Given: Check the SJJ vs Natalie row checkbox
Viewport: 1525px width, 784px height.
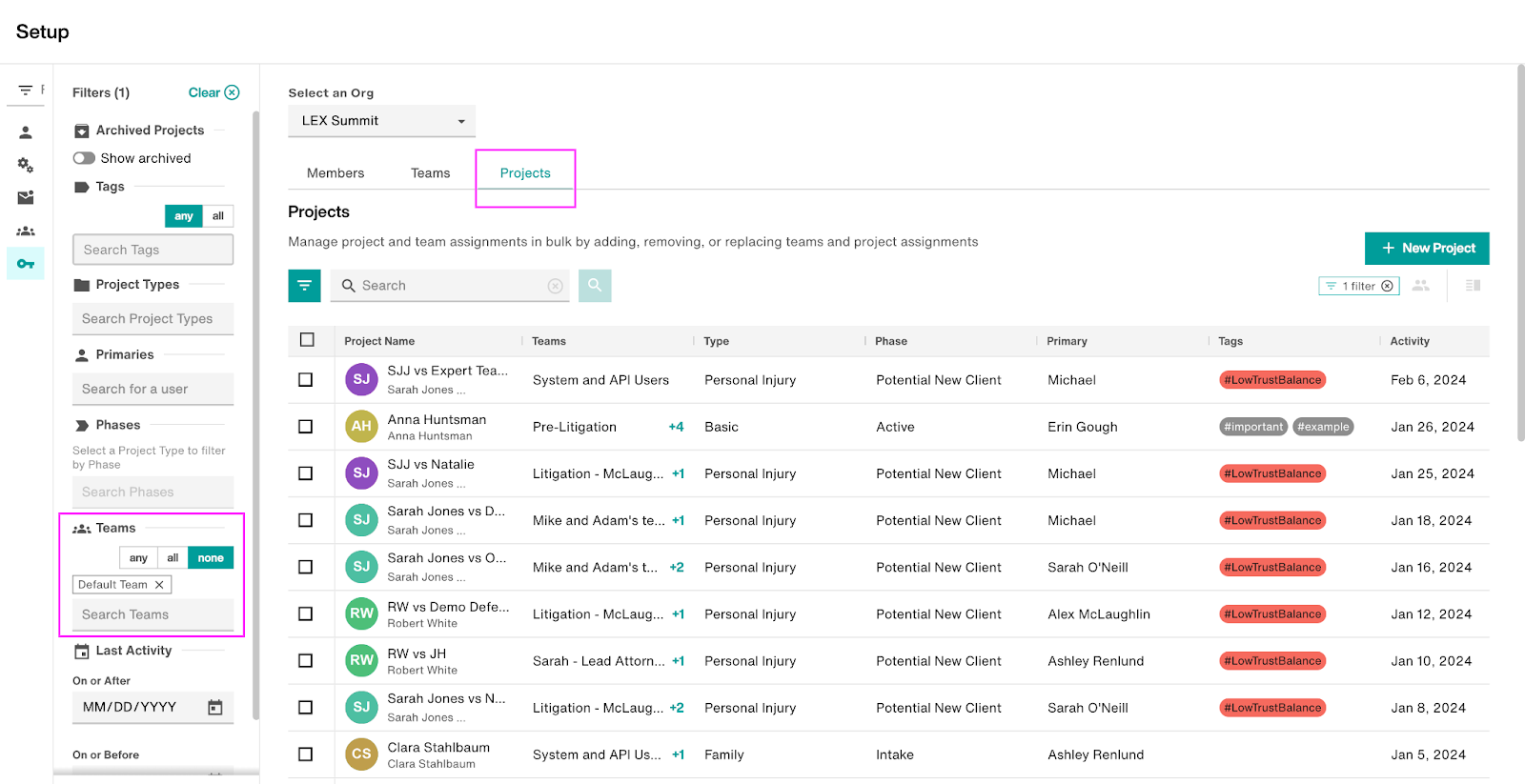Looking at the screenshot, I should tap(305, 472).
